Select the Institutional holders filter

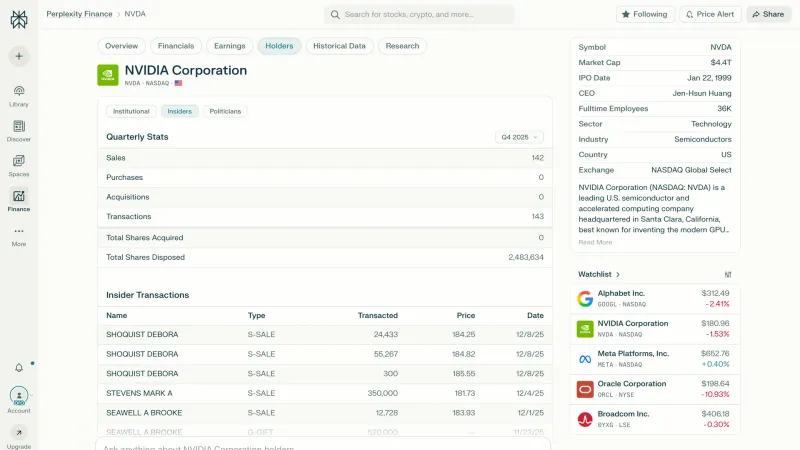(x=131, y=111)
